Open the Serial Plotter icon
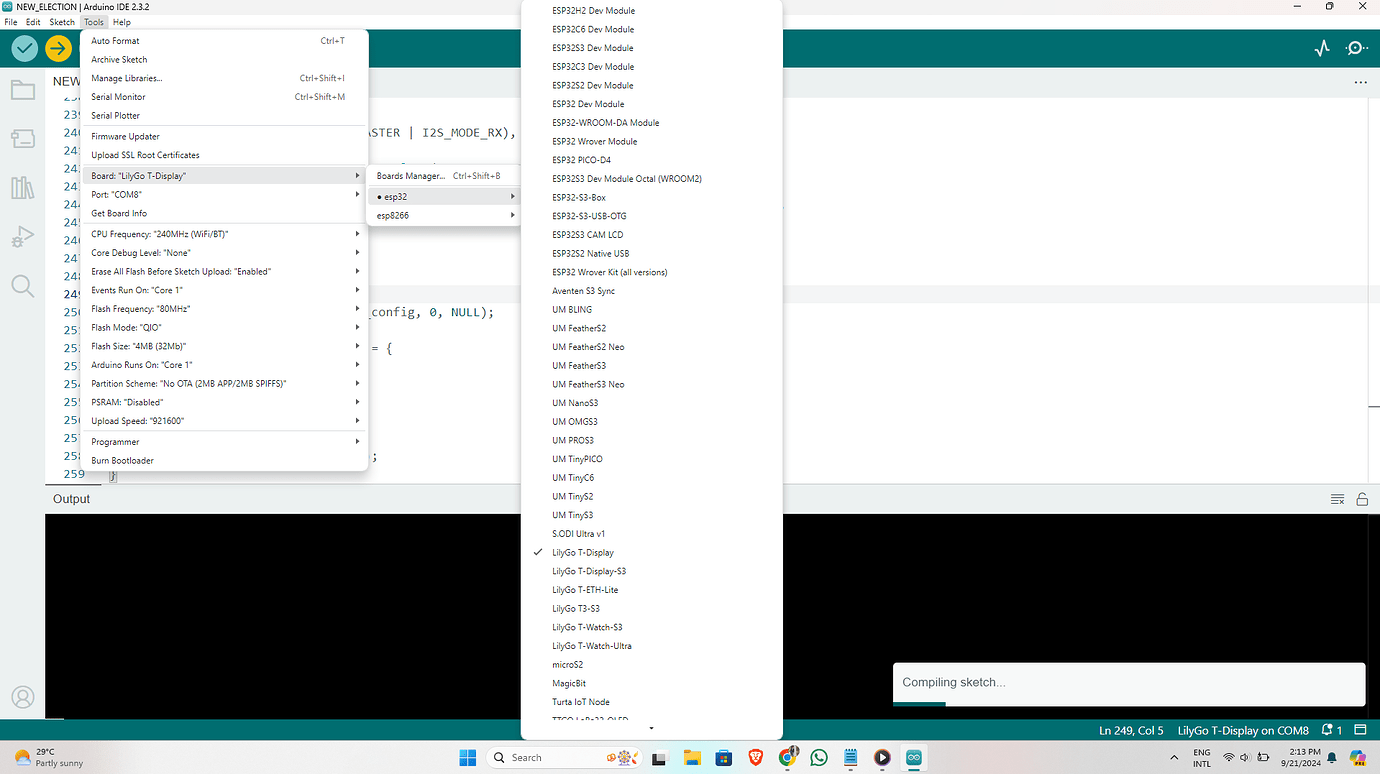Image resolution: width=1380 pixels, height=774 pixels. (1322, 47)
